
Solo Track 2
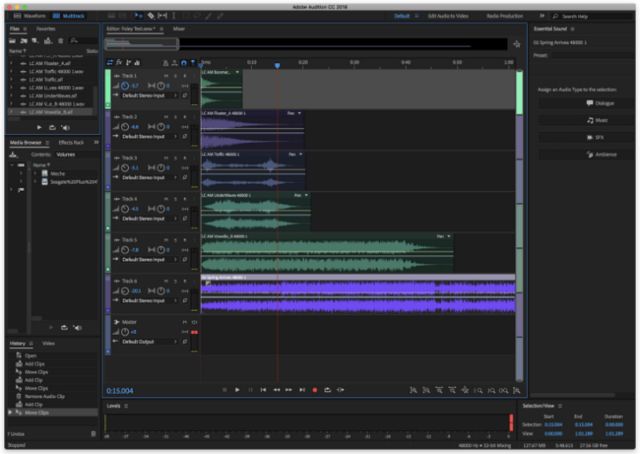(176, 117)
